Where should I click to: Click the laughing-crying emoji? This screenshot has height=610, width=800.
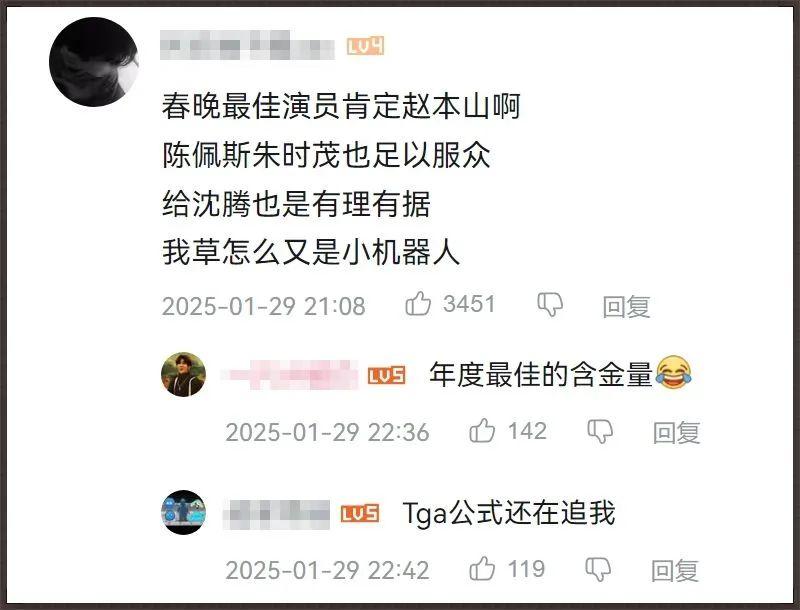[673, 373]
